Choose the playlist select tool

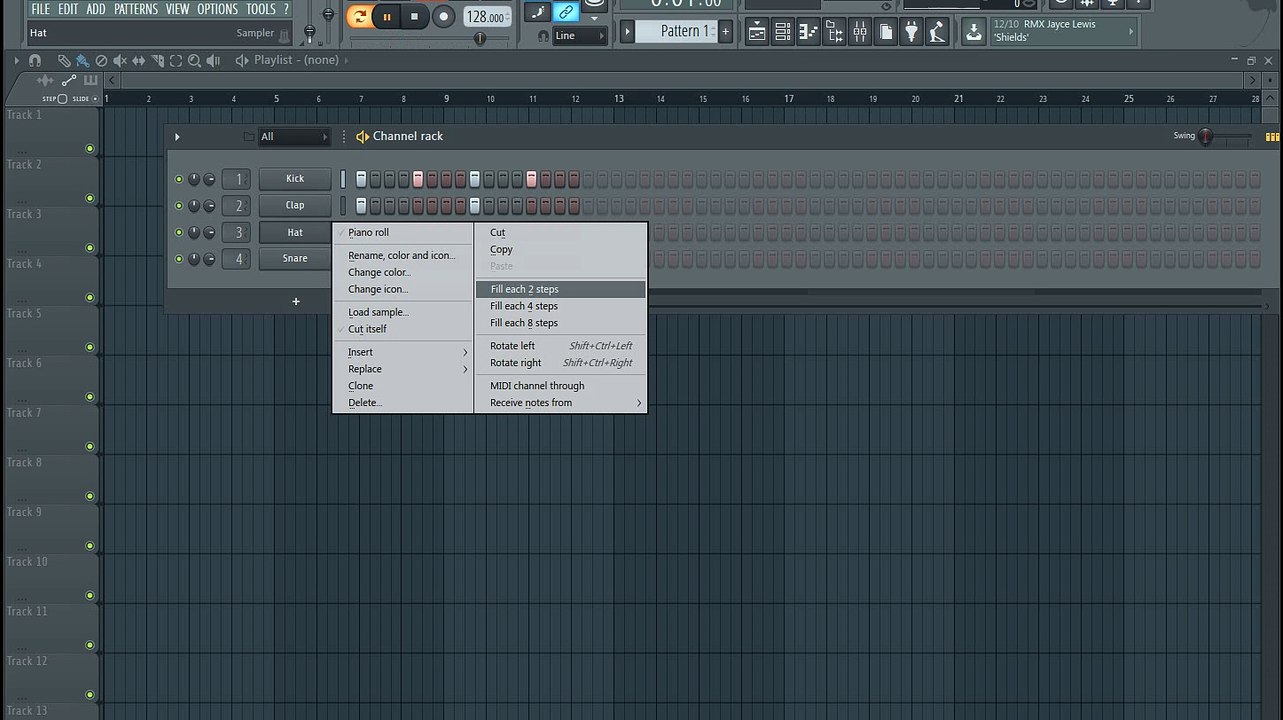[176, 60]
